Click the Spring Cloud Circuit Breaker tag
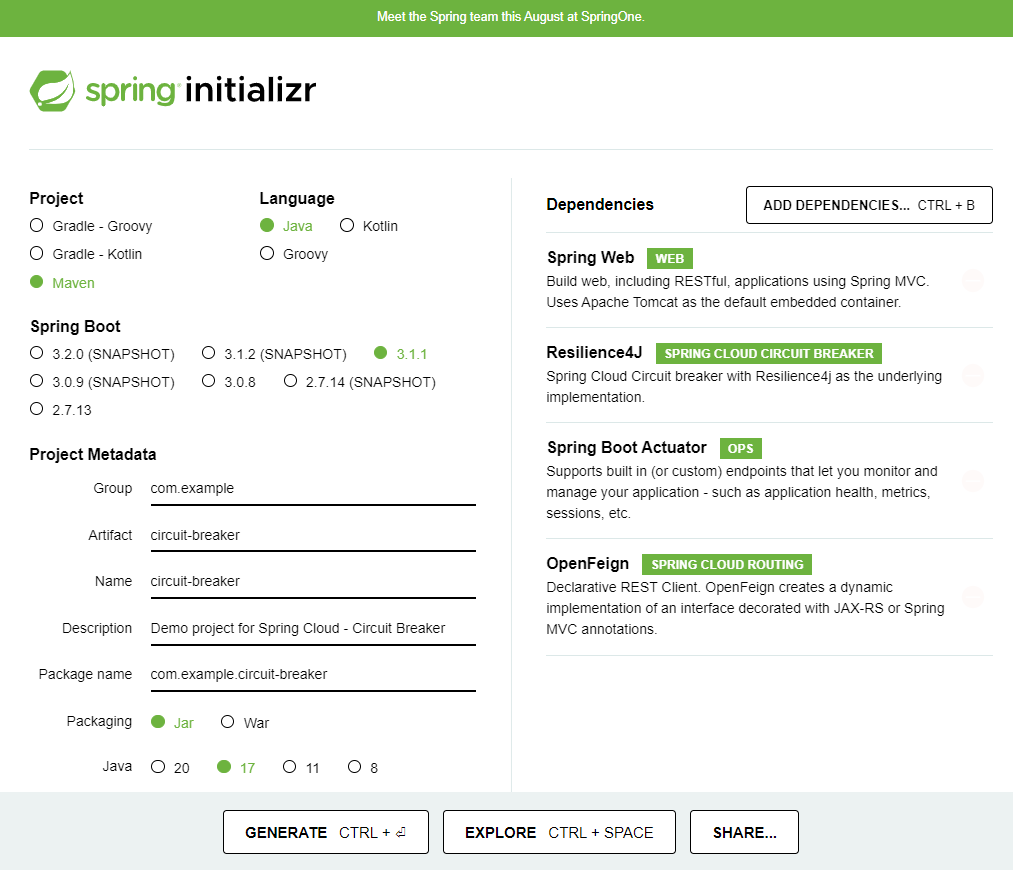The height and width of the screenshot is (870, 1013). click(x=769, y=353)
